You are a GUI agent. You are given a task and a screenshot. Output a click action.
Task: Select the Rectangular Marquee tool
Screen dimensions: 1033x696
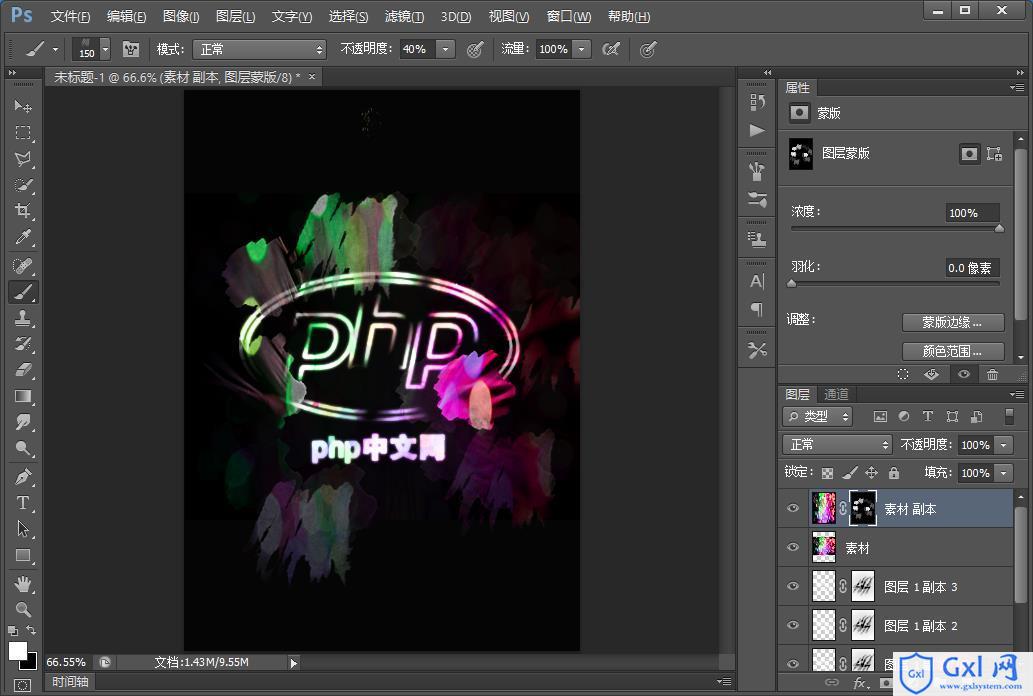pos(23,132)
